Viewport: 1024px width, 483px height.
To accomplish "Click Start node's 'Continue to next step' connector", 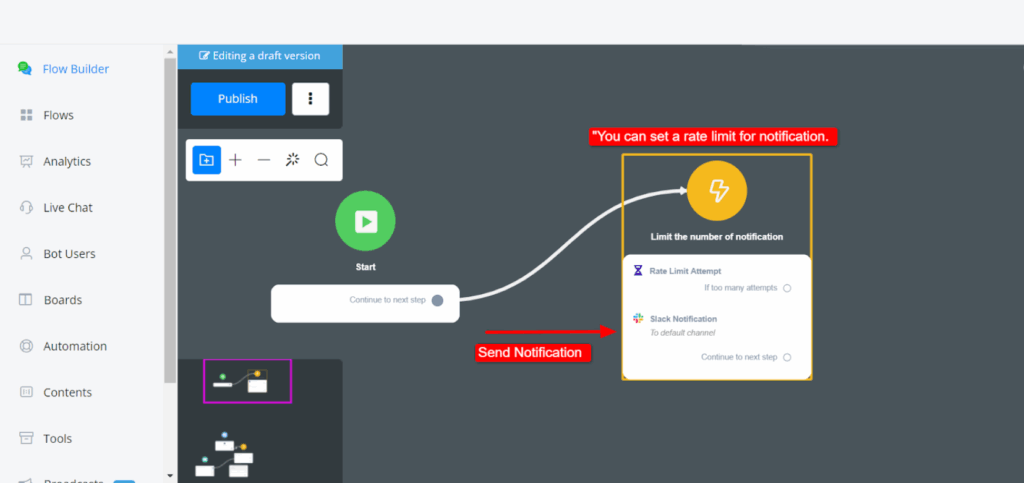I will click(x=437, y=300).
